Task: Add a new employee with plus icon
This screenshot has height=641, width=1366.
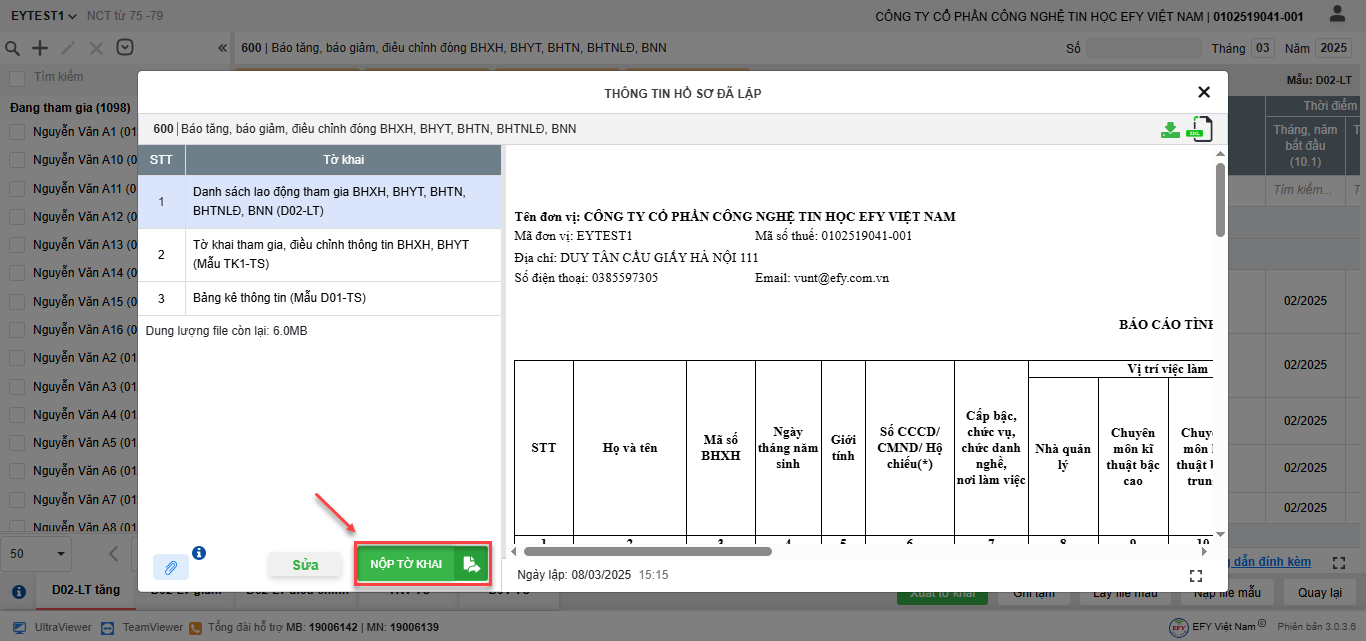Action: (40, 48)
